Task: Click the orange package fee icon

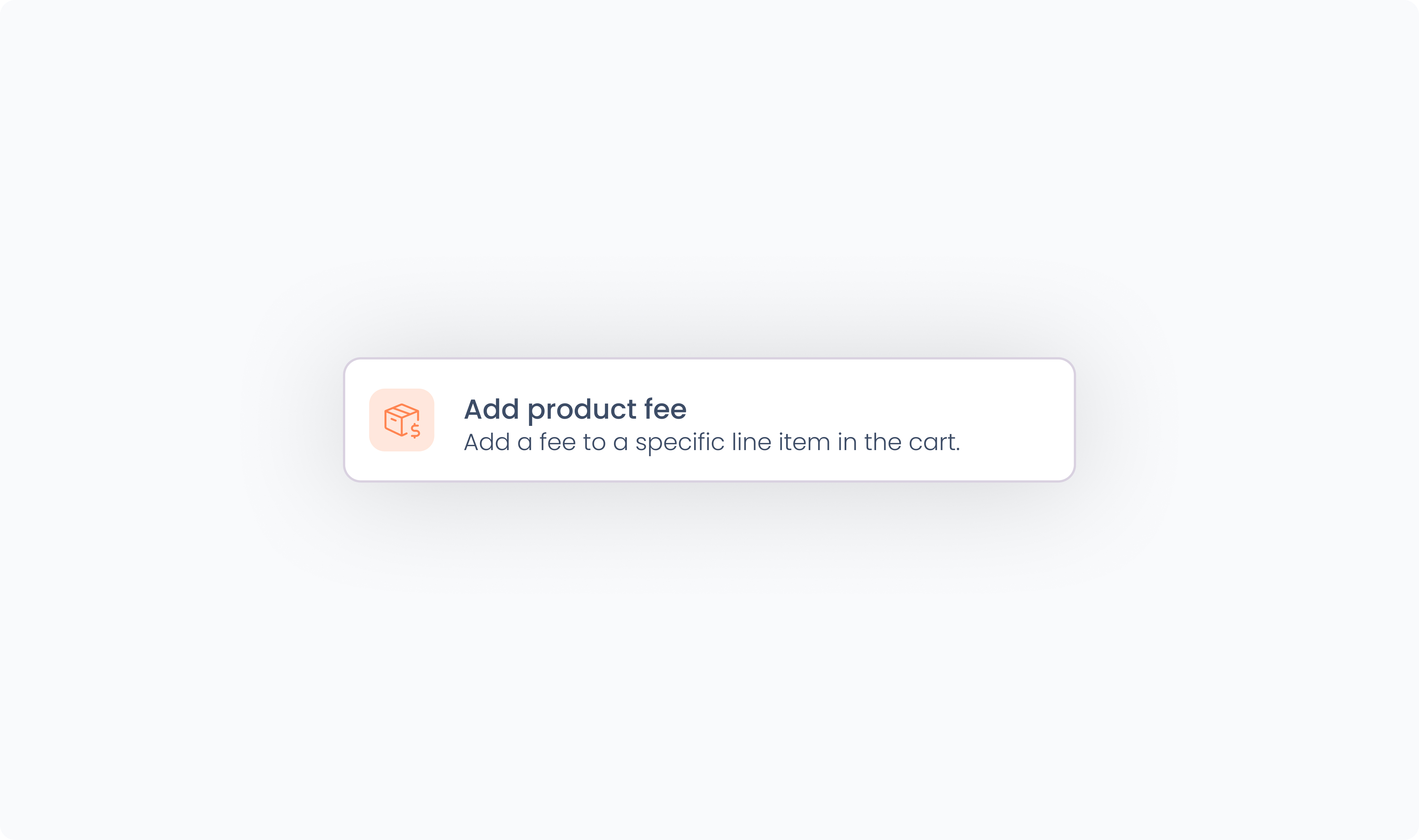Action: click(x=402, y=420)
